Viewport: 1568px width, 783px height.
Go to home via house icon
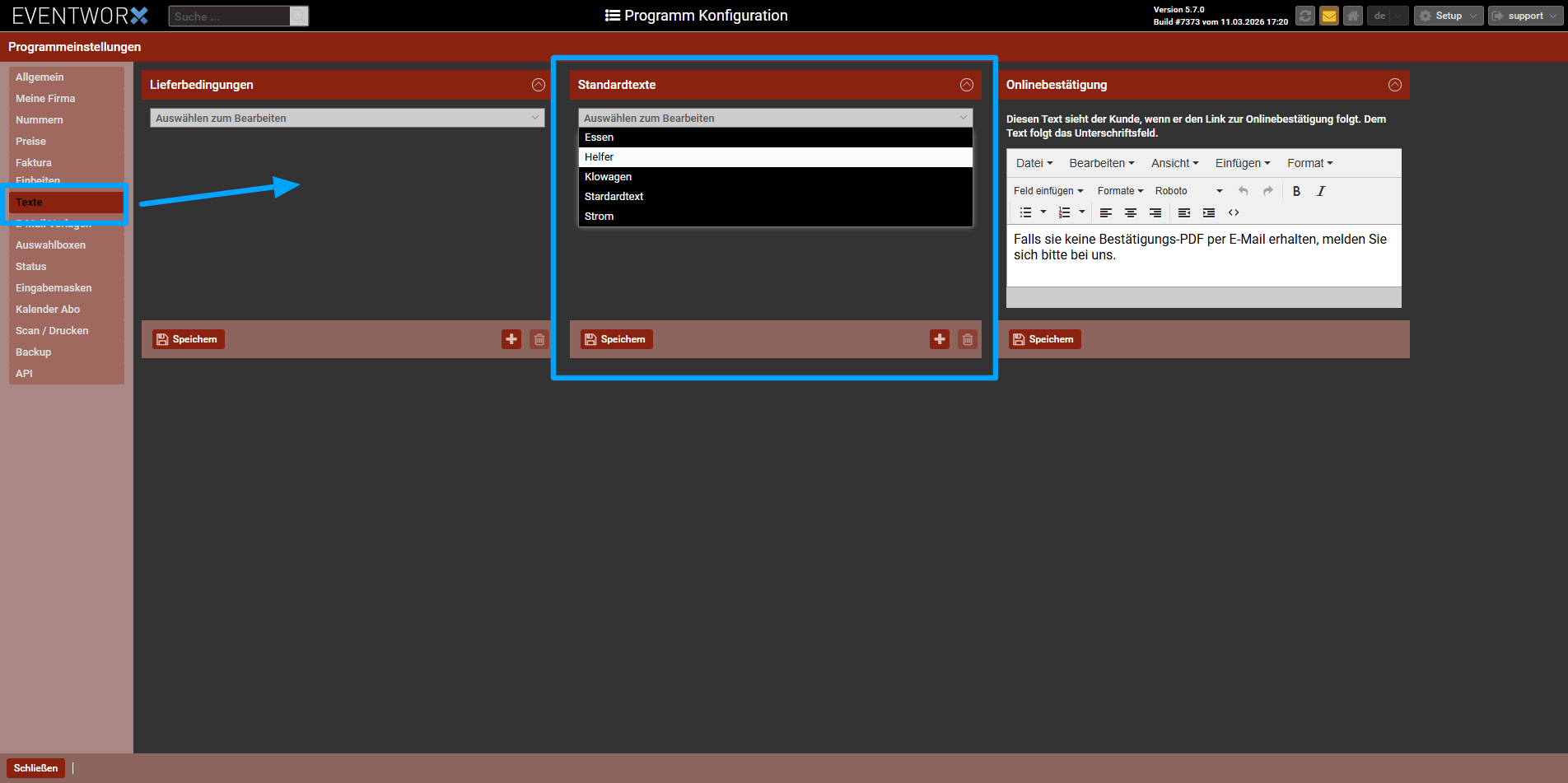pyautogui.click(x=1352, y=16)
